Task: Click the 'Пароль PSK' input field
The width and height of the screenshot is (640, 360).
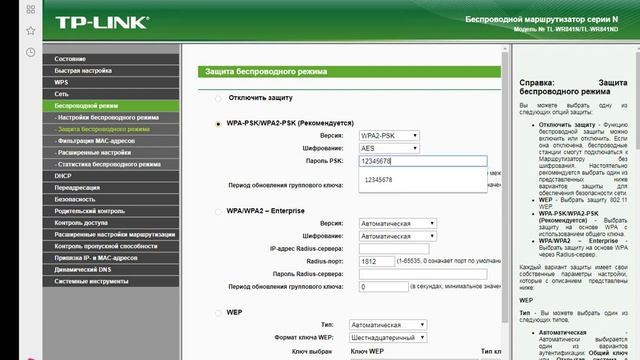Action: [423, 161]
